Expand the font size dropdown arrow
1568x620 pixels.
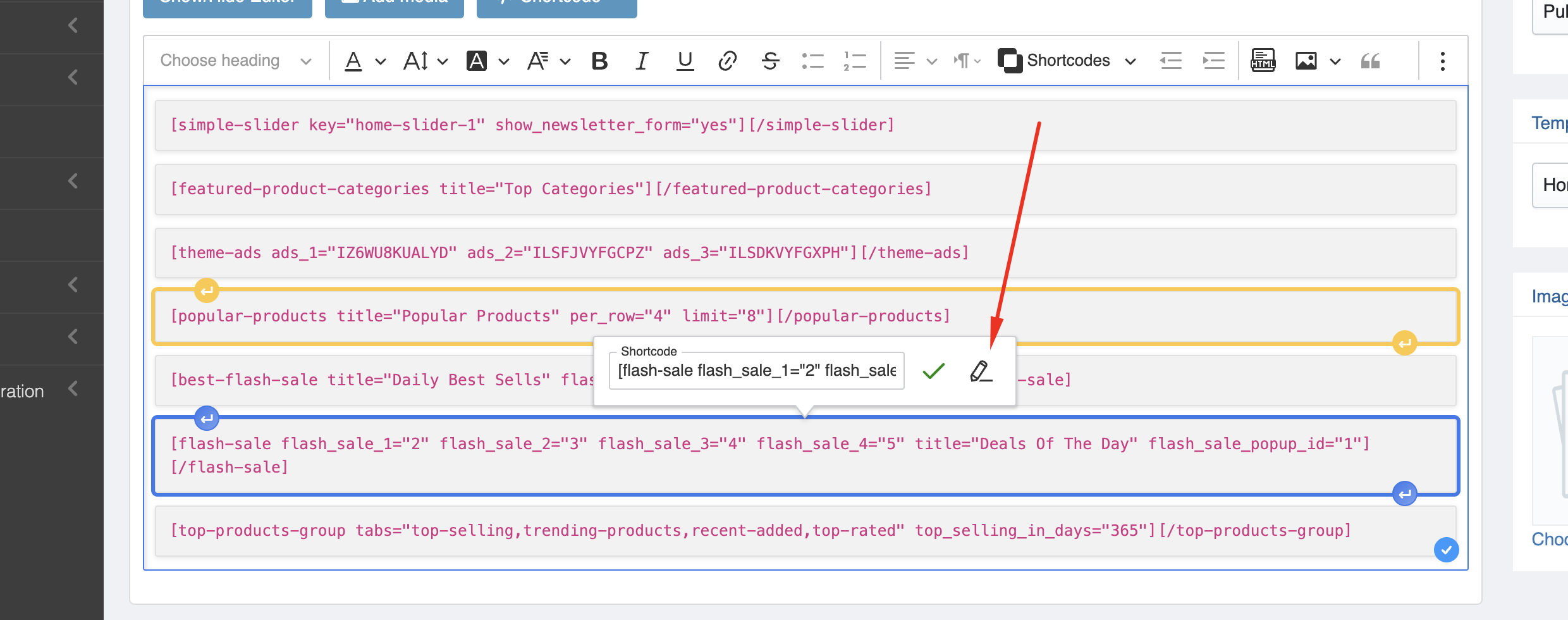tap(443, 61)
